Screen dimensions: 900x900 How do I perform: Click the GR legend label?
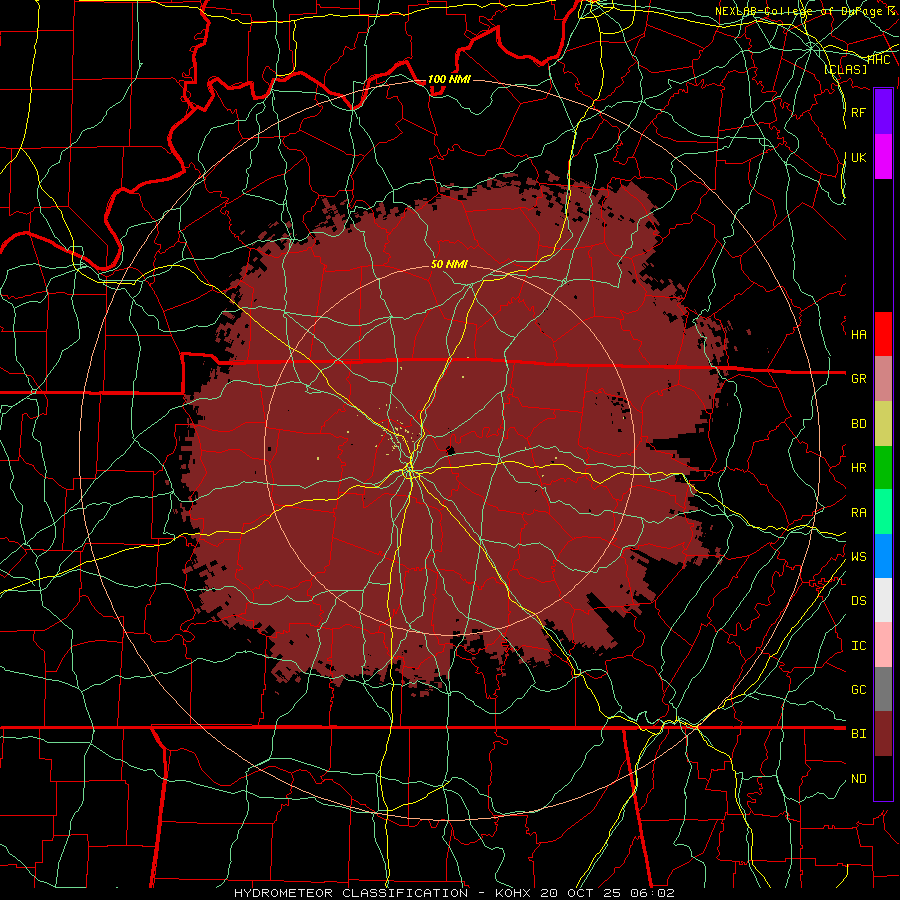click(x=859, y=379)
